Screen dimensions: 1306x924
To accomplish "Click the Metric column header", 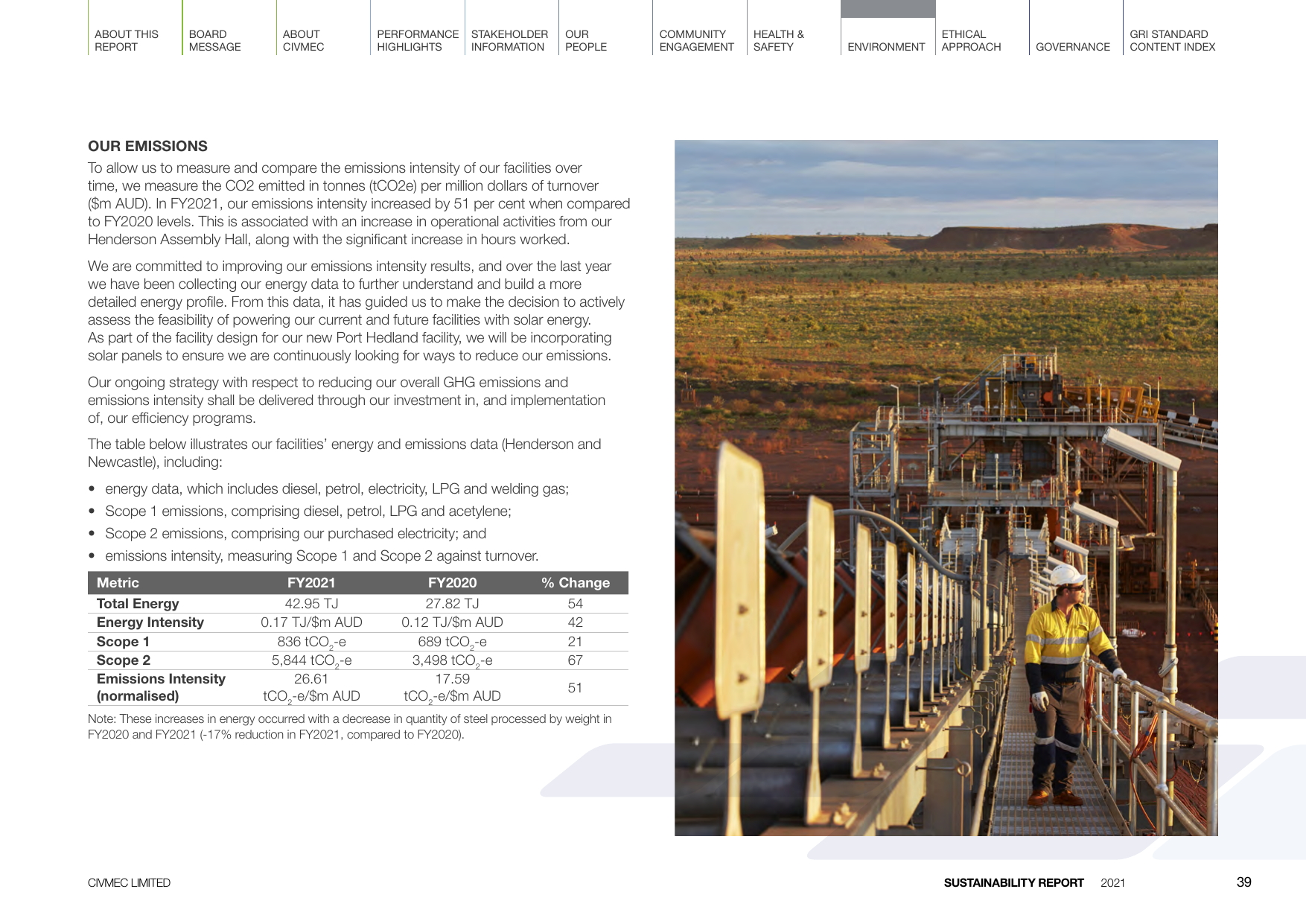I will point(118,583).
